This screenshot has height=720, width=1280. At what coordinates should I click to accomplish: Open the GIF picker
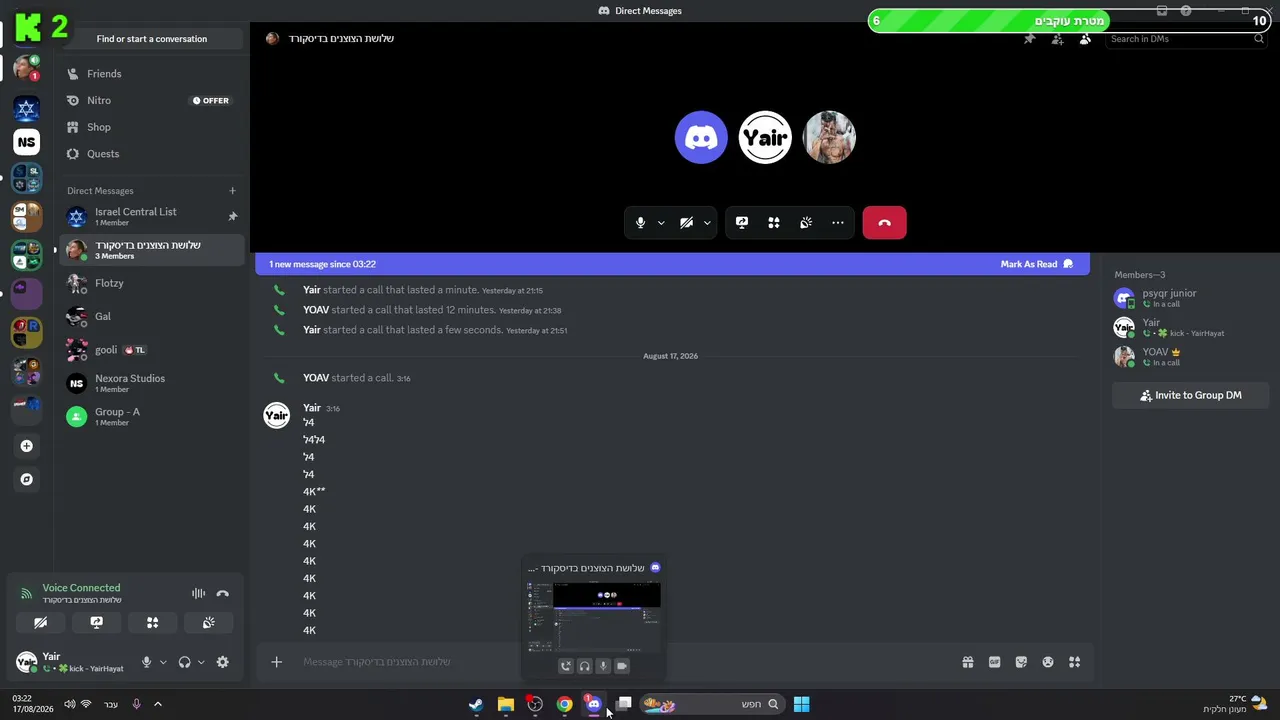[x=994, y=662]
